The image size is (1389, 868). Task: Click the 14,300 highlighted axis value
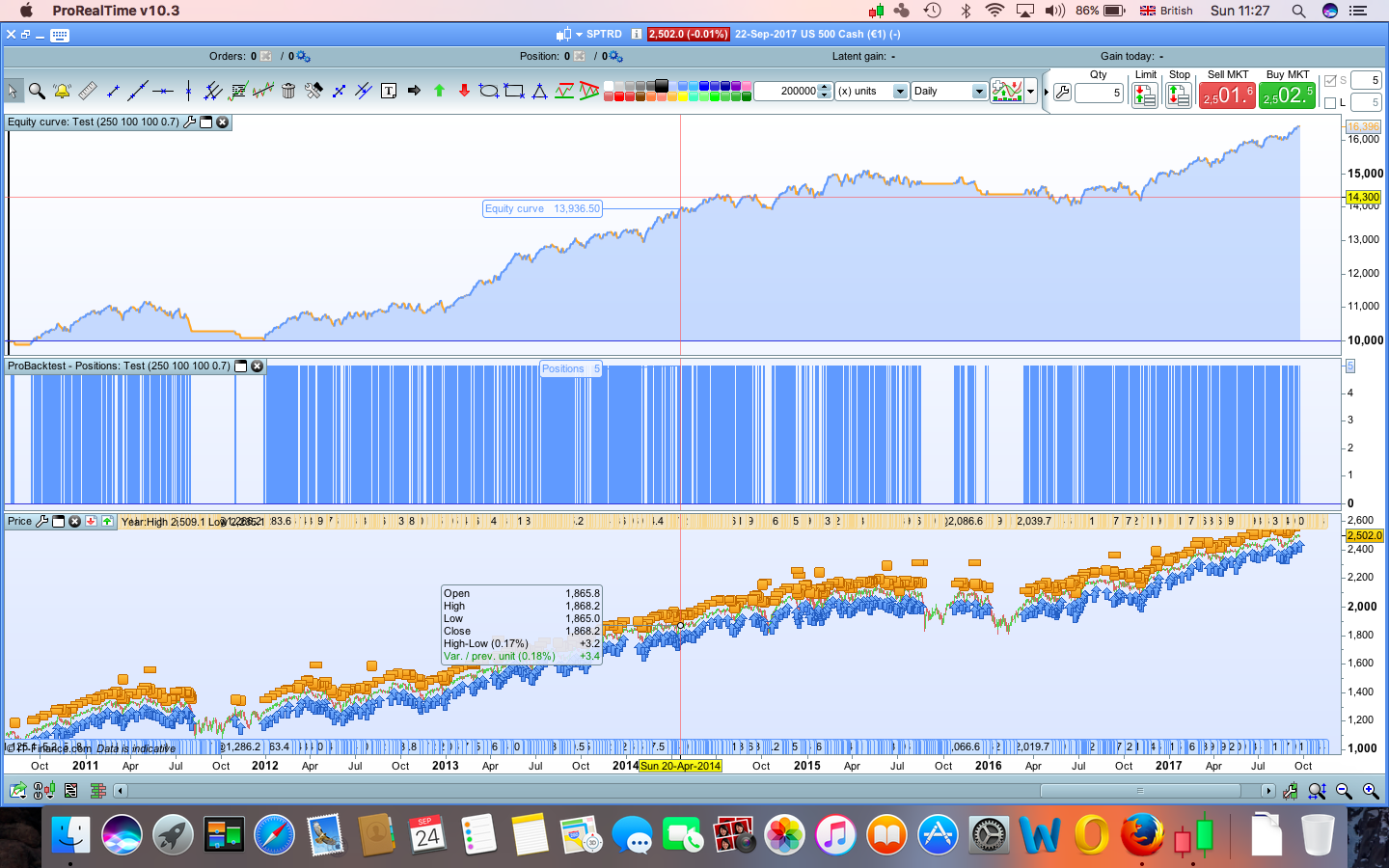click(x=1363, y=197)
